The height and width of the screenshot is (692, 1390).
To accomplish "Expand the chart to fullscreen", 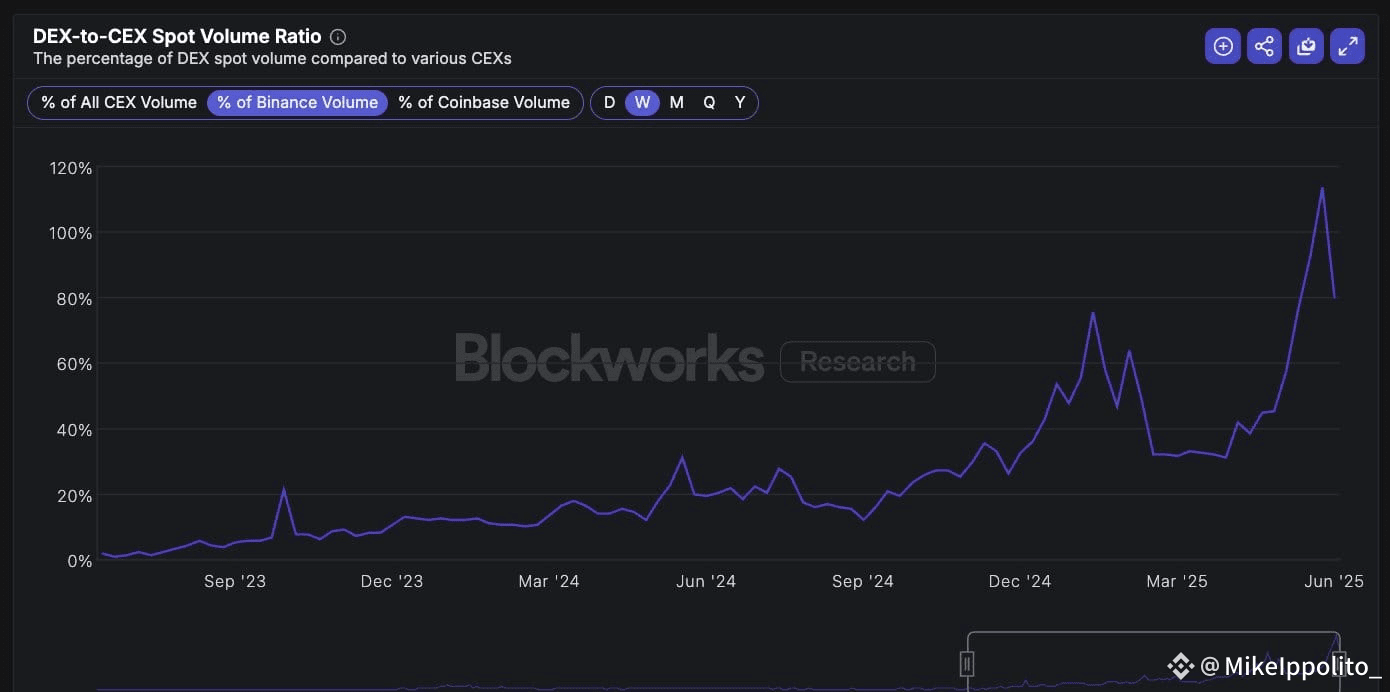I will click(x=1348, y=46).
